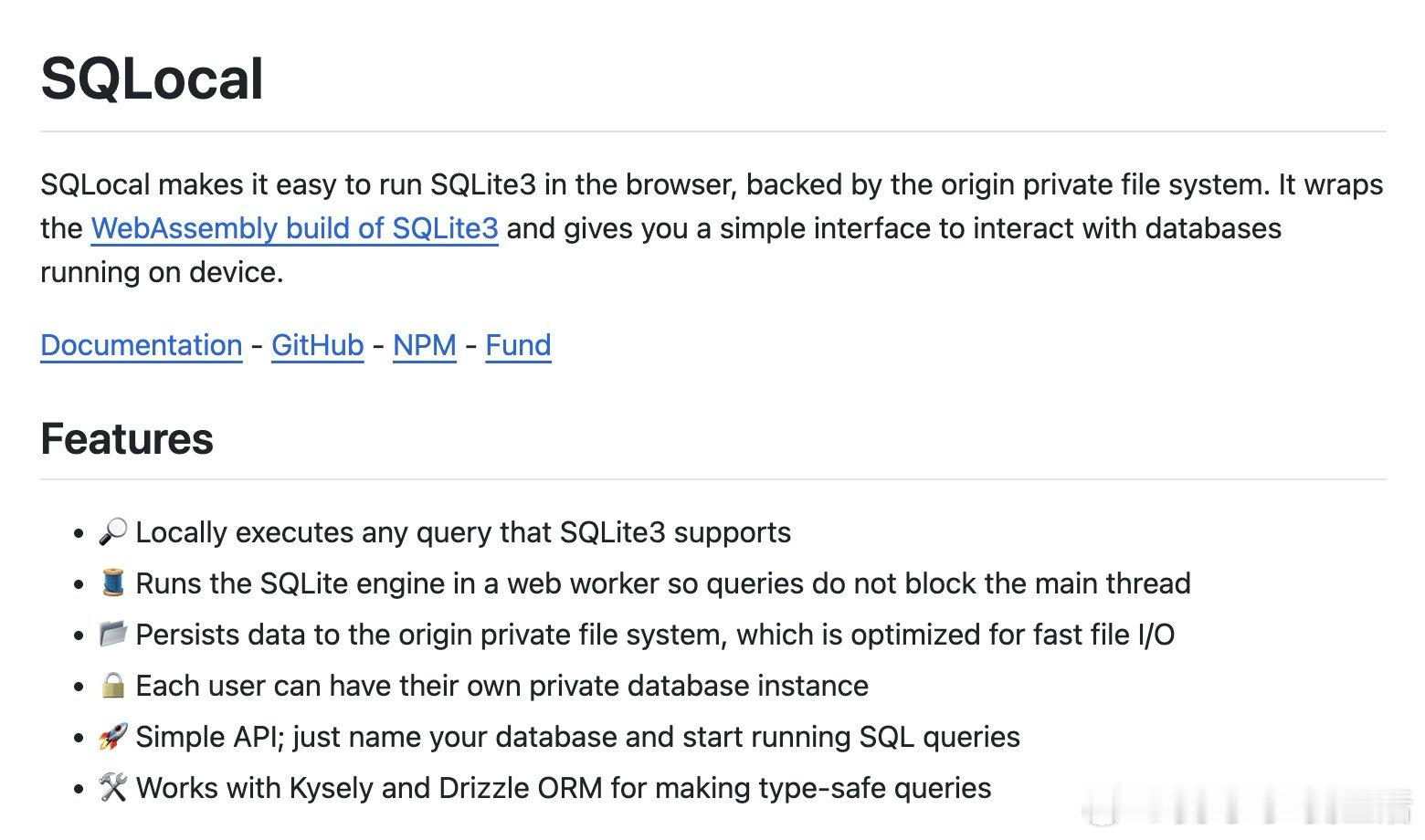
Task: Click the Fund link
Action: pos(518,345)
